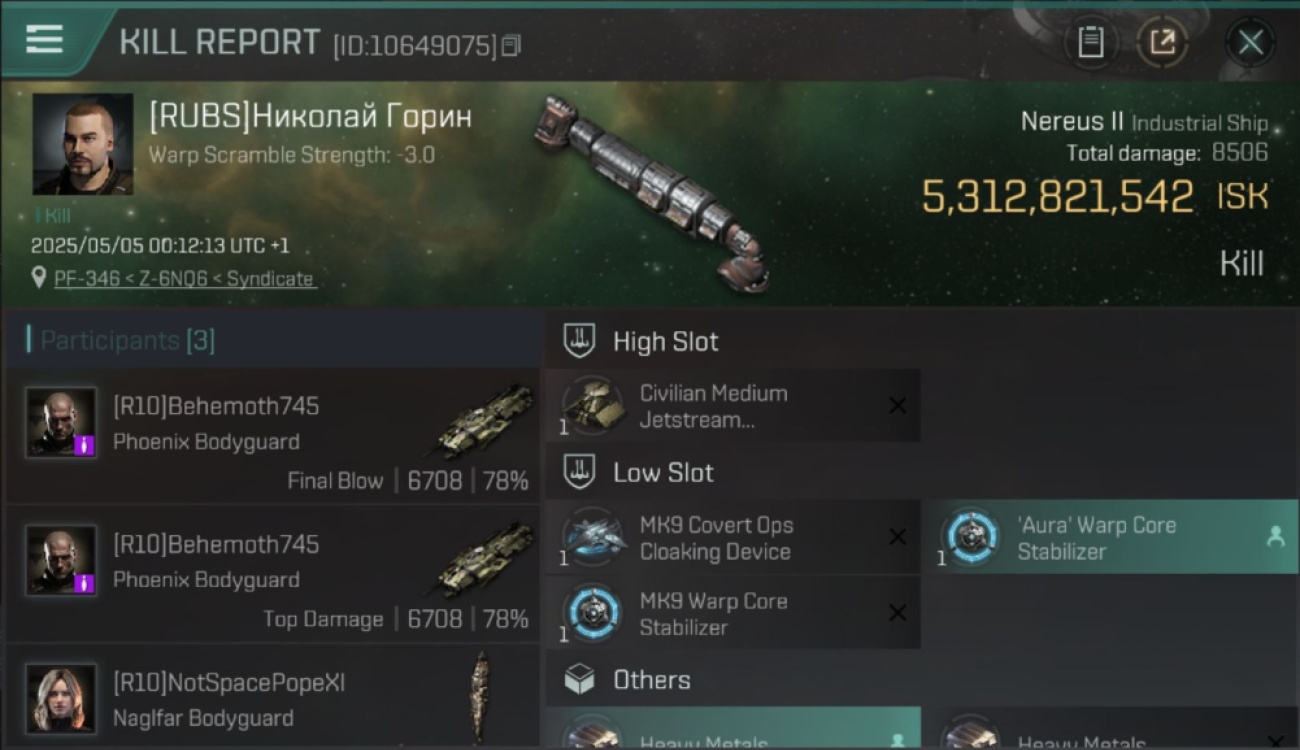View victim Николай Горин's portrait

[83, 144]
